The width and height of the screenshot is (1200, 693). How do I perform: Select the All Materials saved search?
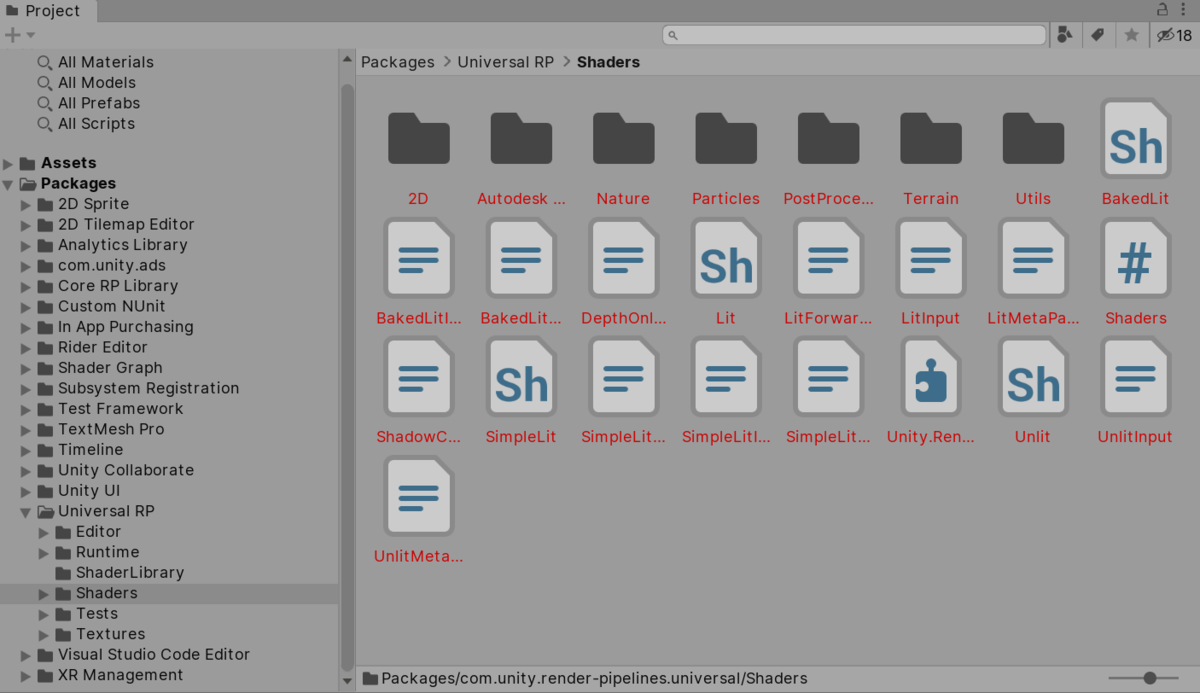[96, 62]
